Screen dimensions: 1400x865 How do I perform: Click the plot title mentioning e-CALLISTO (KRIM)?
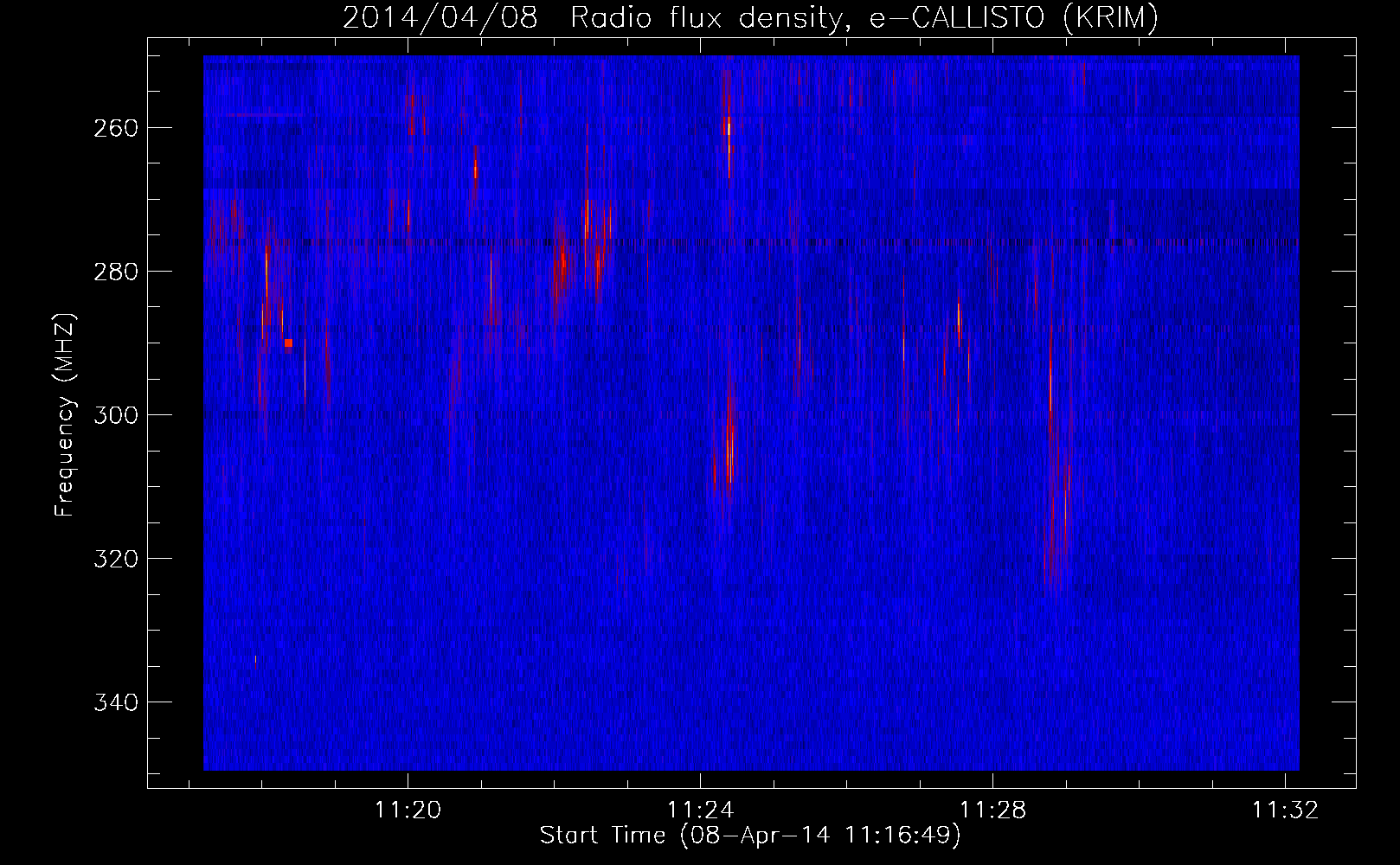click(750, 18)
